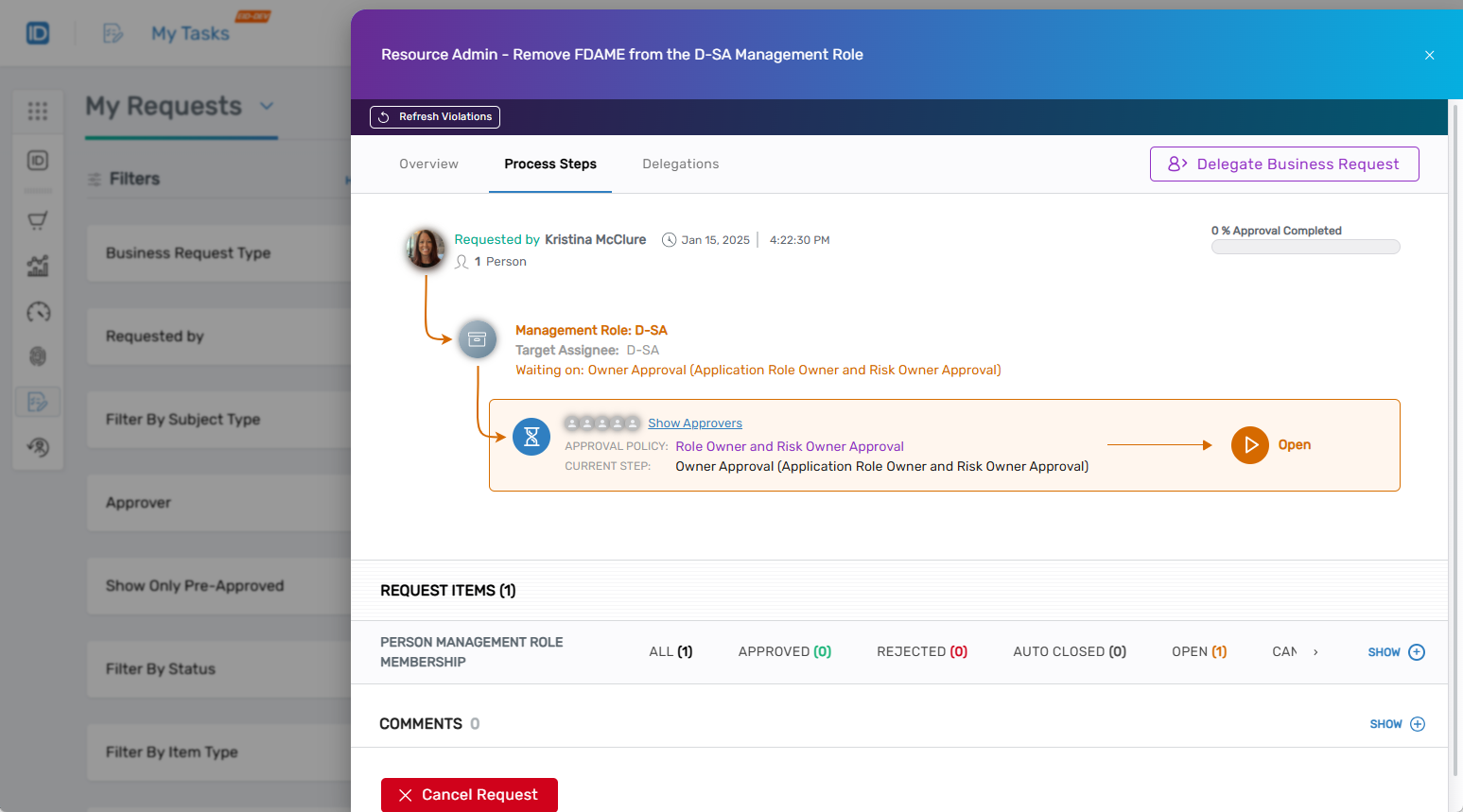Expand the Comments section via SHOW

click(x=1397, y=723)
